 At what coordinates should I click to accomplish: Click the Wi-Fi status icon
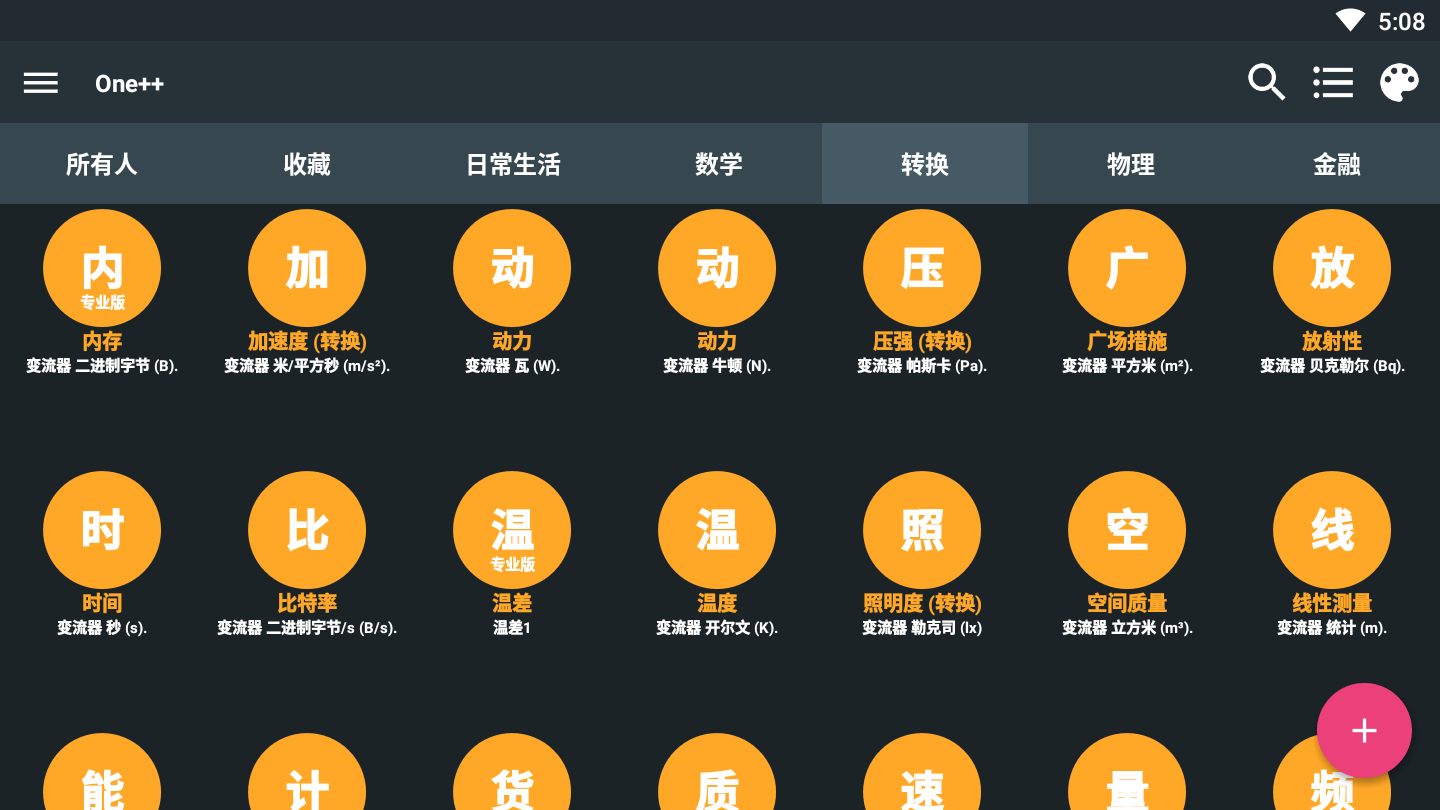point(1350,20)
